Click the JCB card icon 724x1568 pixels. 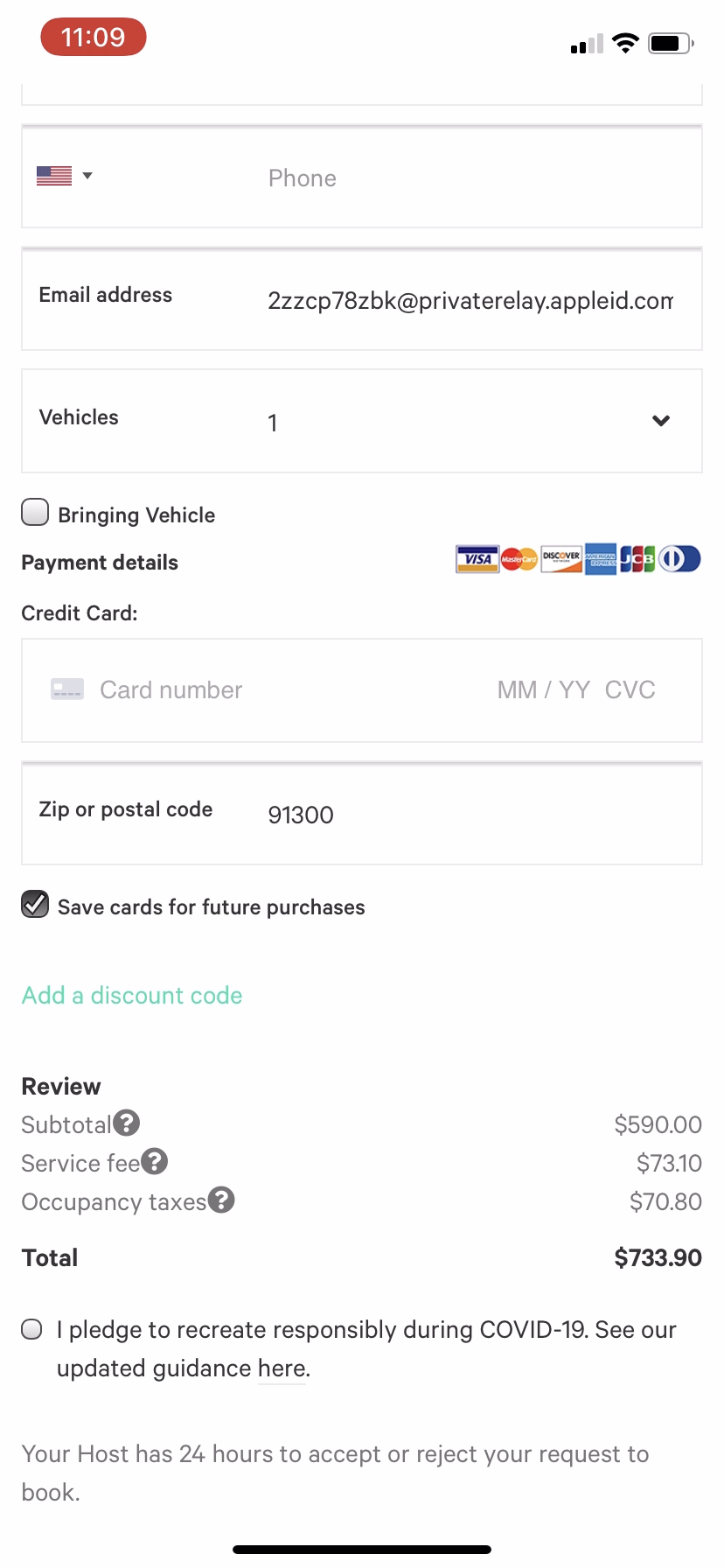pyautogui.click(x=637, y=559)
